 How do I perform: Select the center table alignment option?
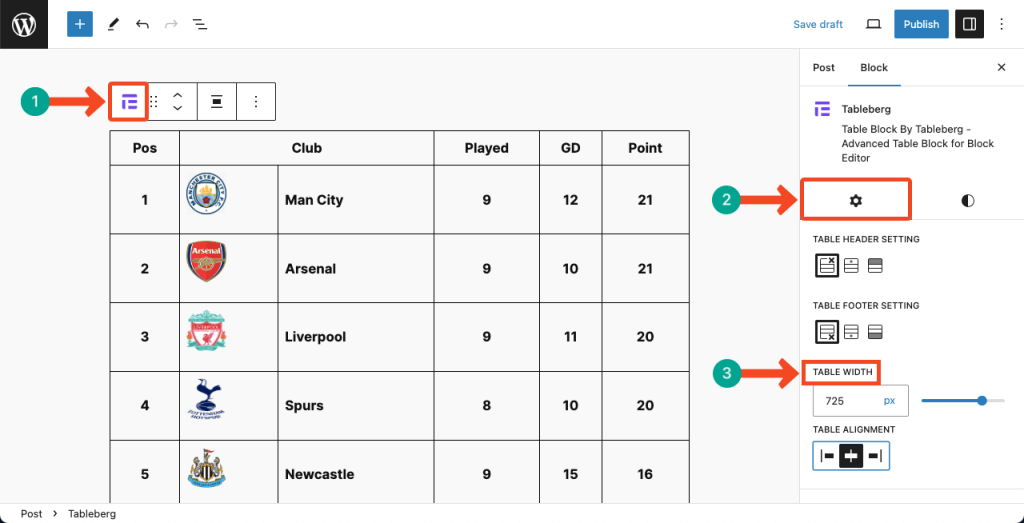(x=851, y=456)
